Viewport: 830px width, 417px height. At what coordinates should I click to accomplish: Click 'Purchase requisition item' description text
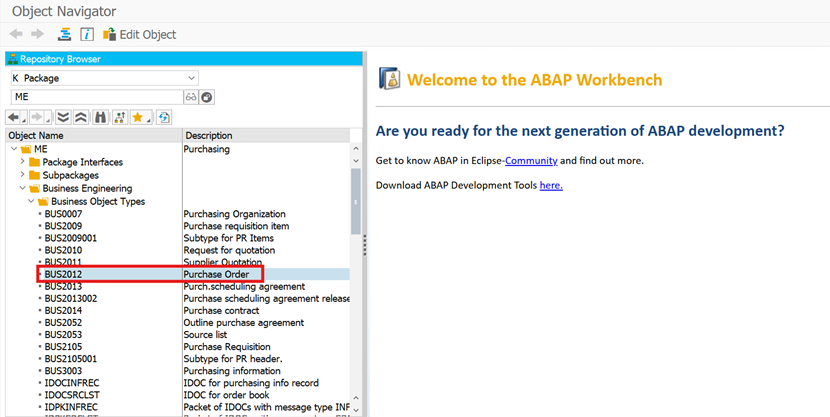[x=236, y=226]
